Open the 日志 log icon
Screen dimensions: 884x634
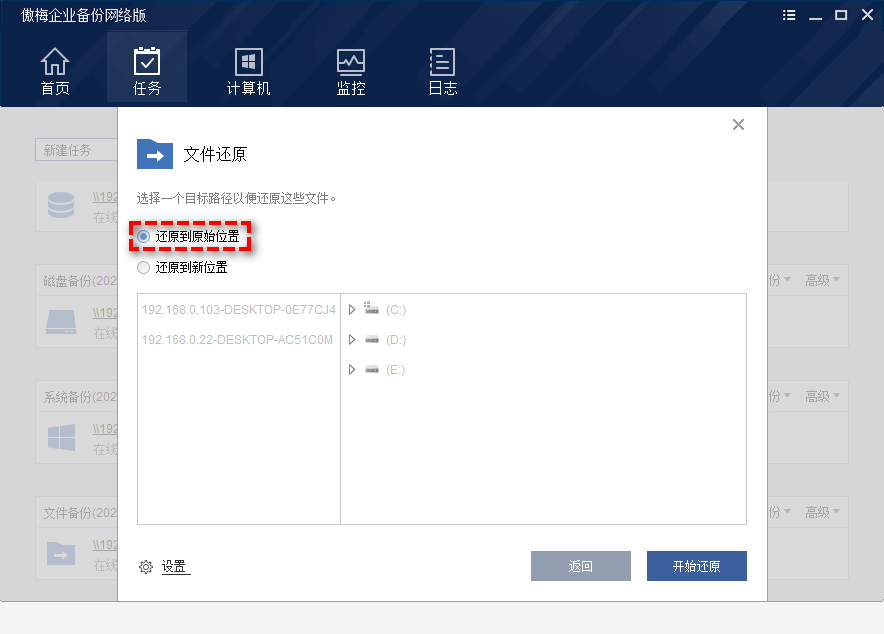coord(442,61)
